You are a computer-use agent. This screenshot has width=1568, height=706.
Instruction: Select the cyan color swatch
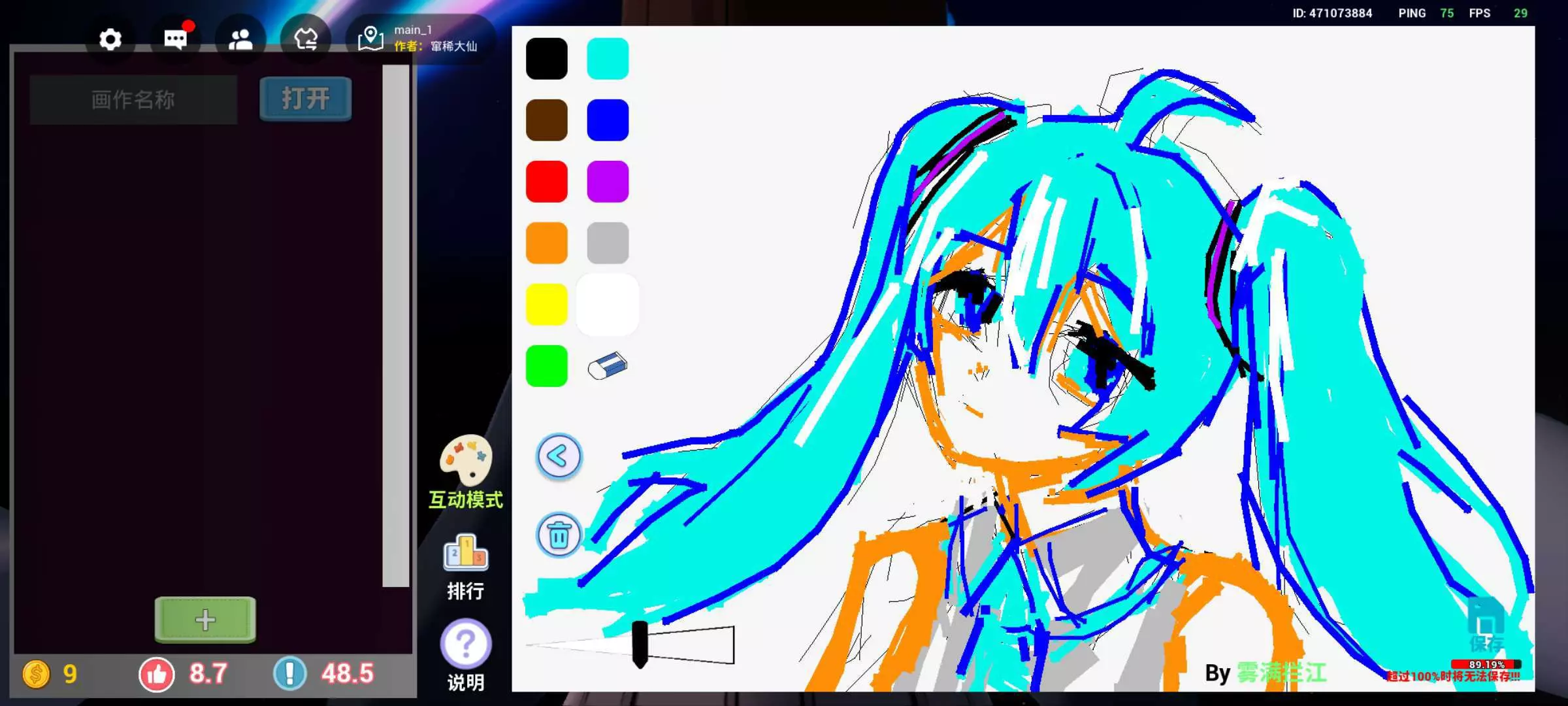click(608, 59)
